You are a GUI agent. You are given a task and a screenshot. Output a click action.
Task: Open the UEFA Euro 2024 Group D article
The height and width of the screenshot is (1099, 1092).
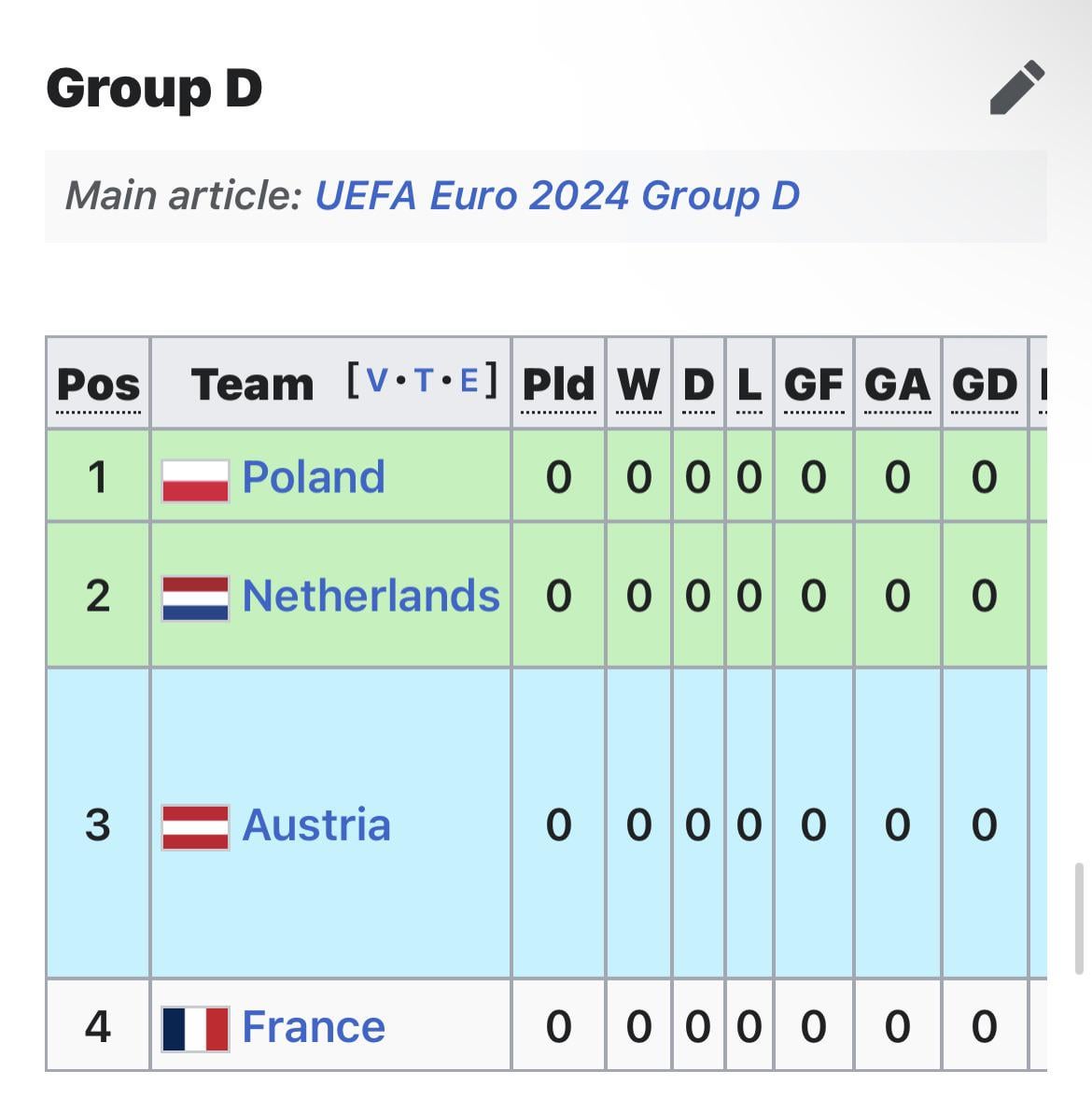click(x=557, y=196)
